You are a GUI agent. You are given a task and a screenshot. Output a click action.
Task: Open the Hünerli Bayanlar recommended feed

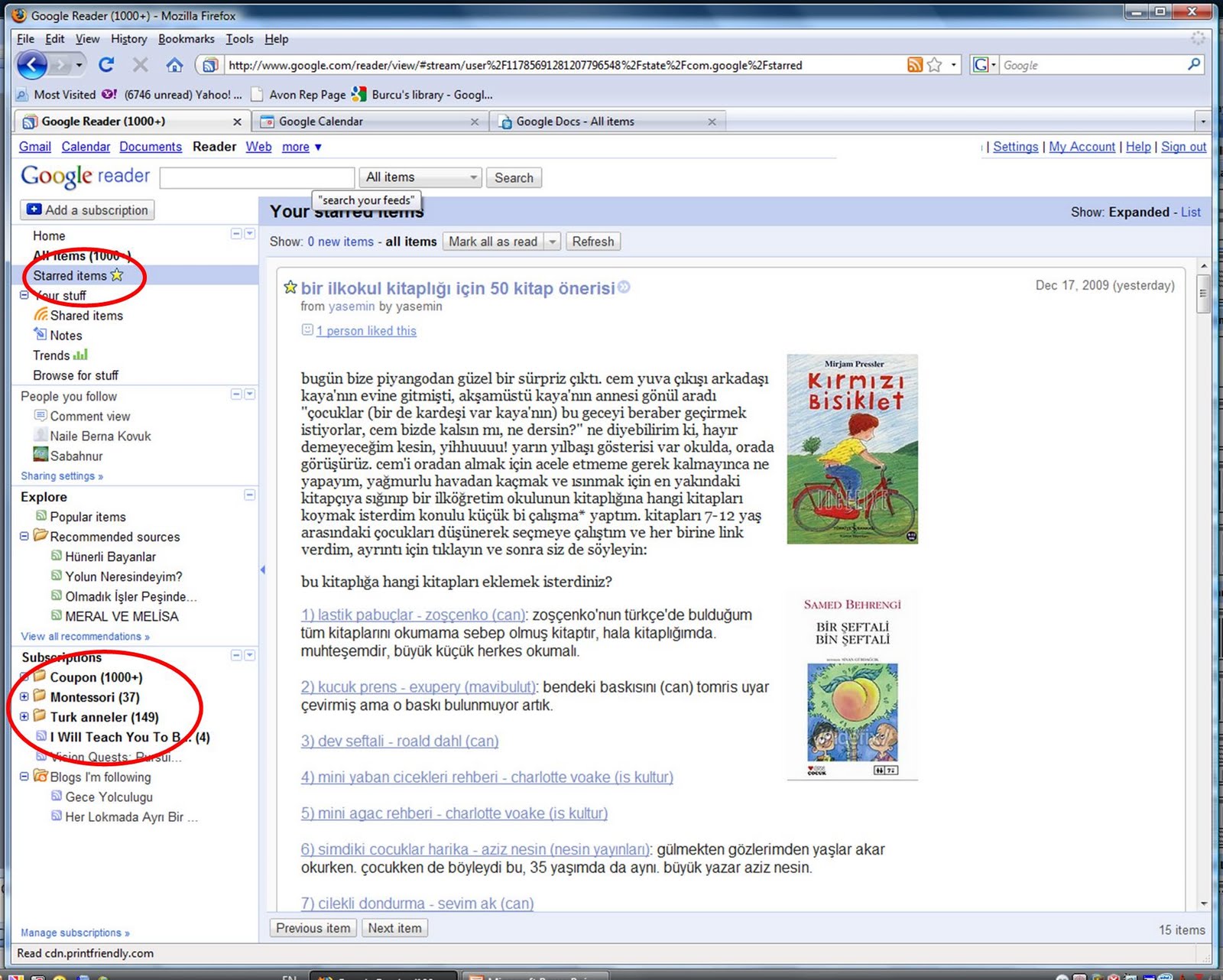[x=110, y=557]
